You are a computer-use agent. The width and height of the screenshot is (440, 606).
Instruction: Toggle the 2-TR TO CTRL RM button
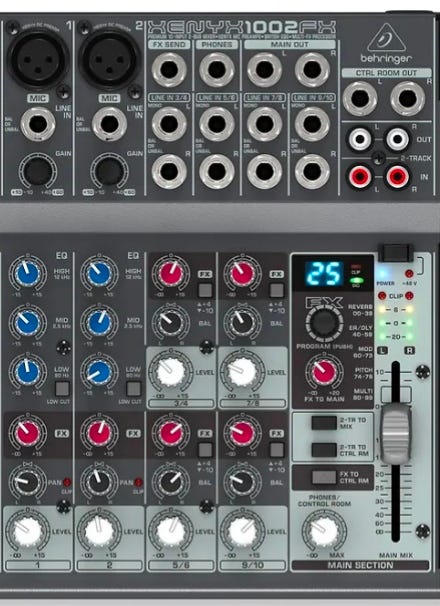point(324,450)
